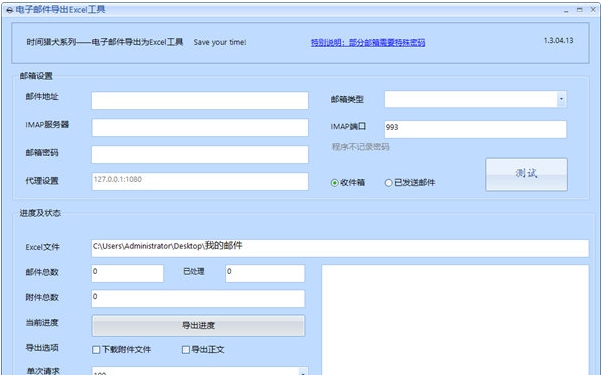The width and height of the screenshot is (603, 375).
Task: Select the 已发送邮件 radio button
Action: pos(388,183)
